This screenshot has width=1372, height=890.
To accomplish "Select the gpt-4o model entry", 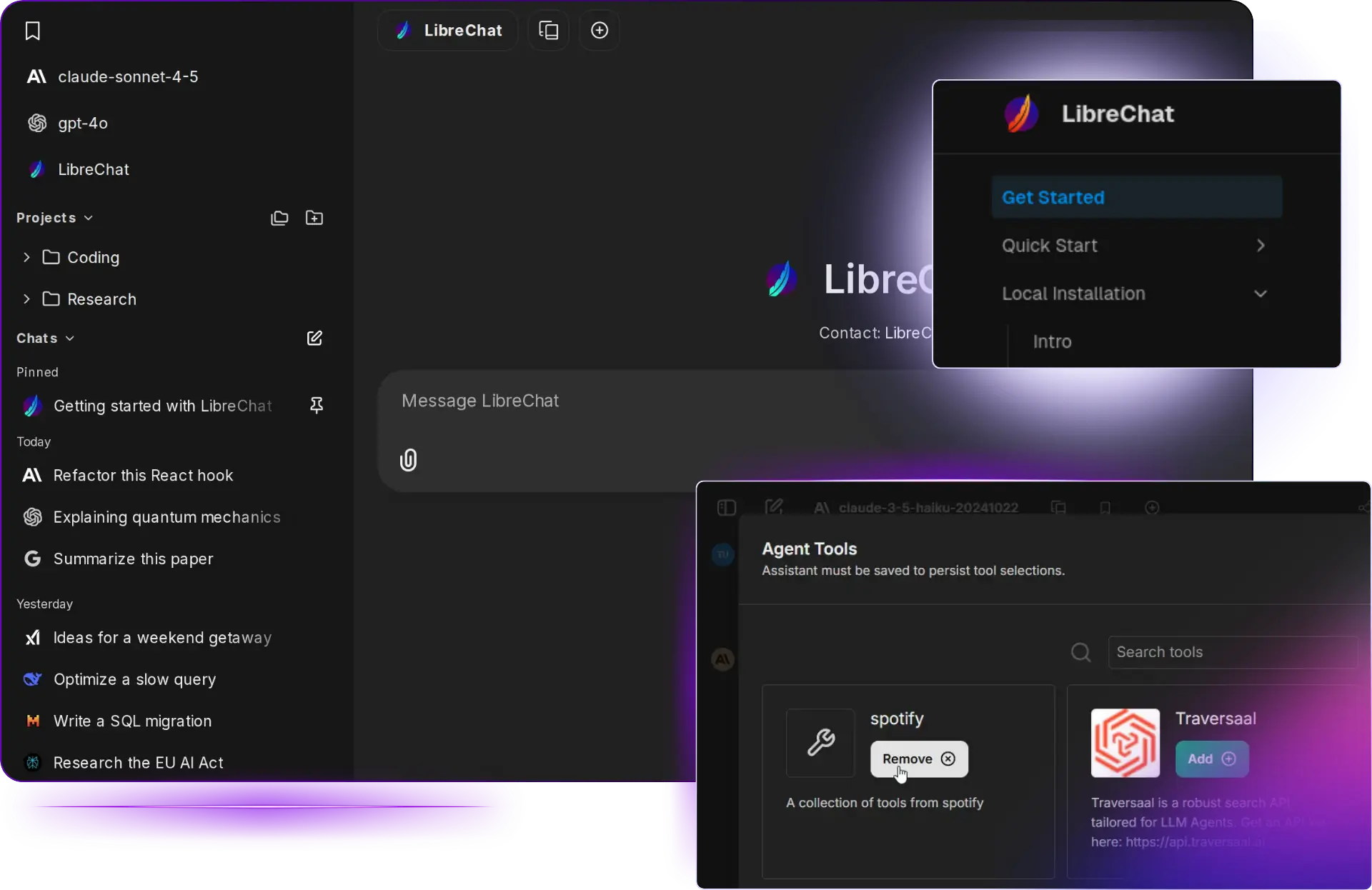I will click(68, 123).
